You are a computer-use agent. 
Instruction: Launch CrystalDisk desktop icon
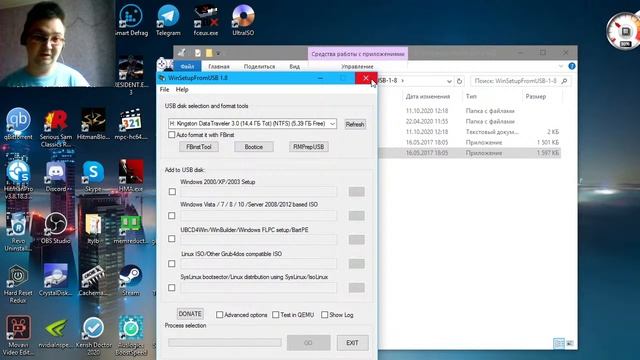[56, 280]
